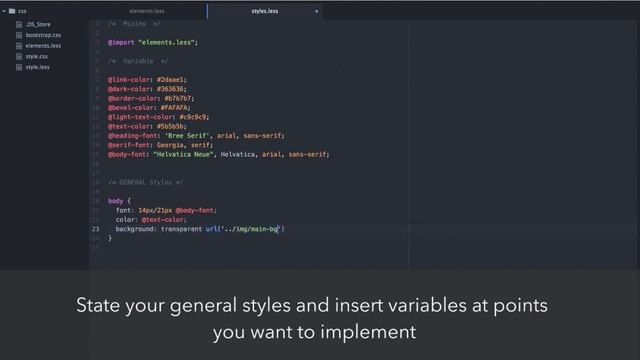Screen dimensions: 640x360
Task: Click the @heading-font 'Bree Serif' line
Action: tap(196, 136)
